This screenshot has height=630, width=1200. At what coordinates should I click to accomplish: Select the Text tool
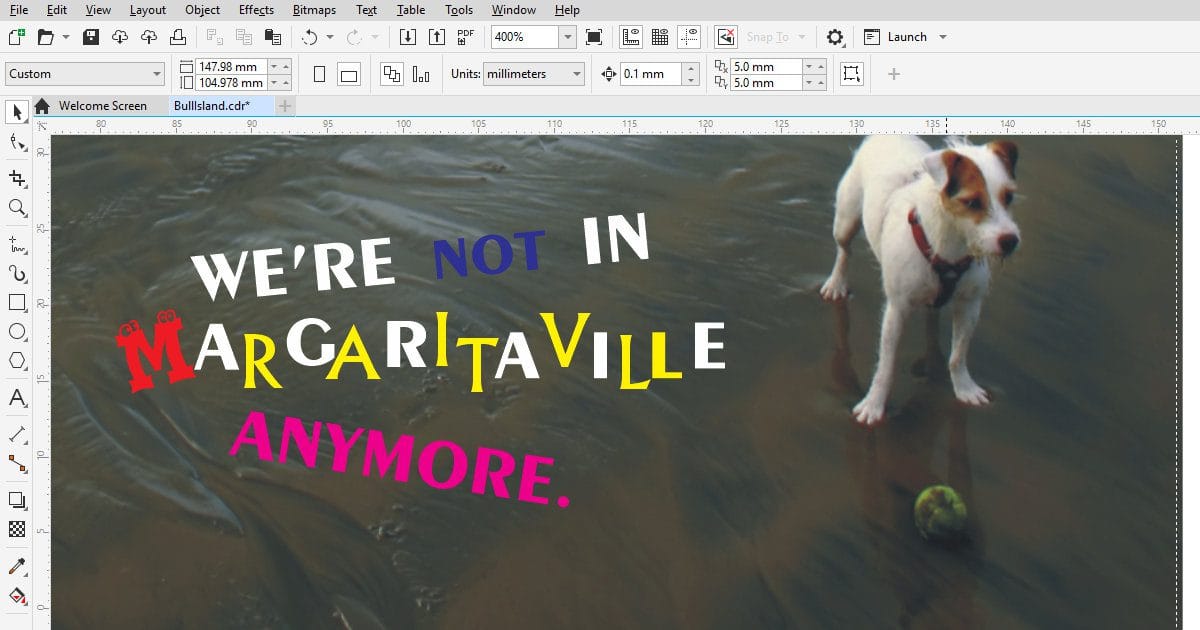17,398
